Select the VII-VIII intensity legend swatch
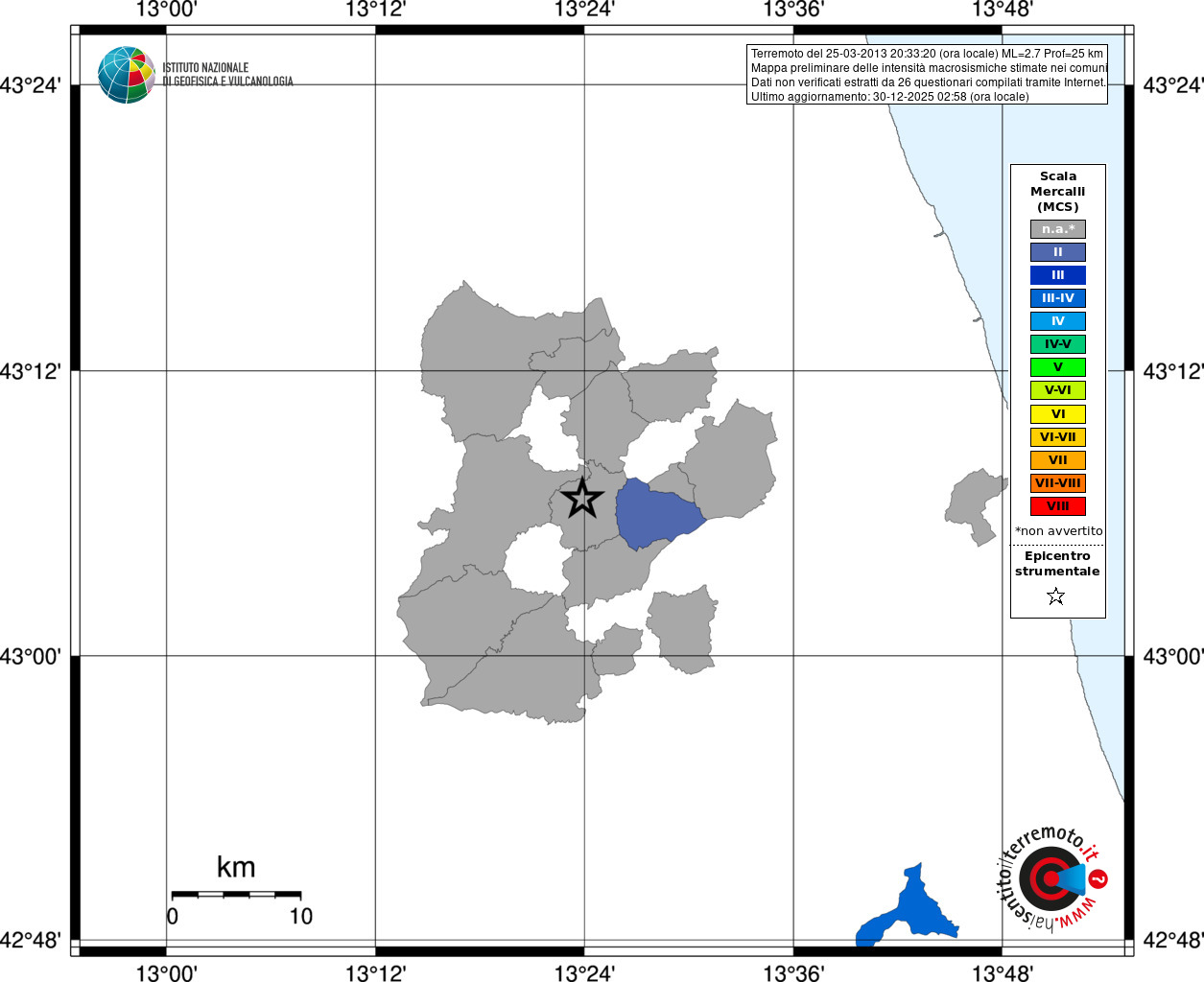The width and height of the screenshot is (1204, 982). pyautogui.click(x=1058, y=483)
